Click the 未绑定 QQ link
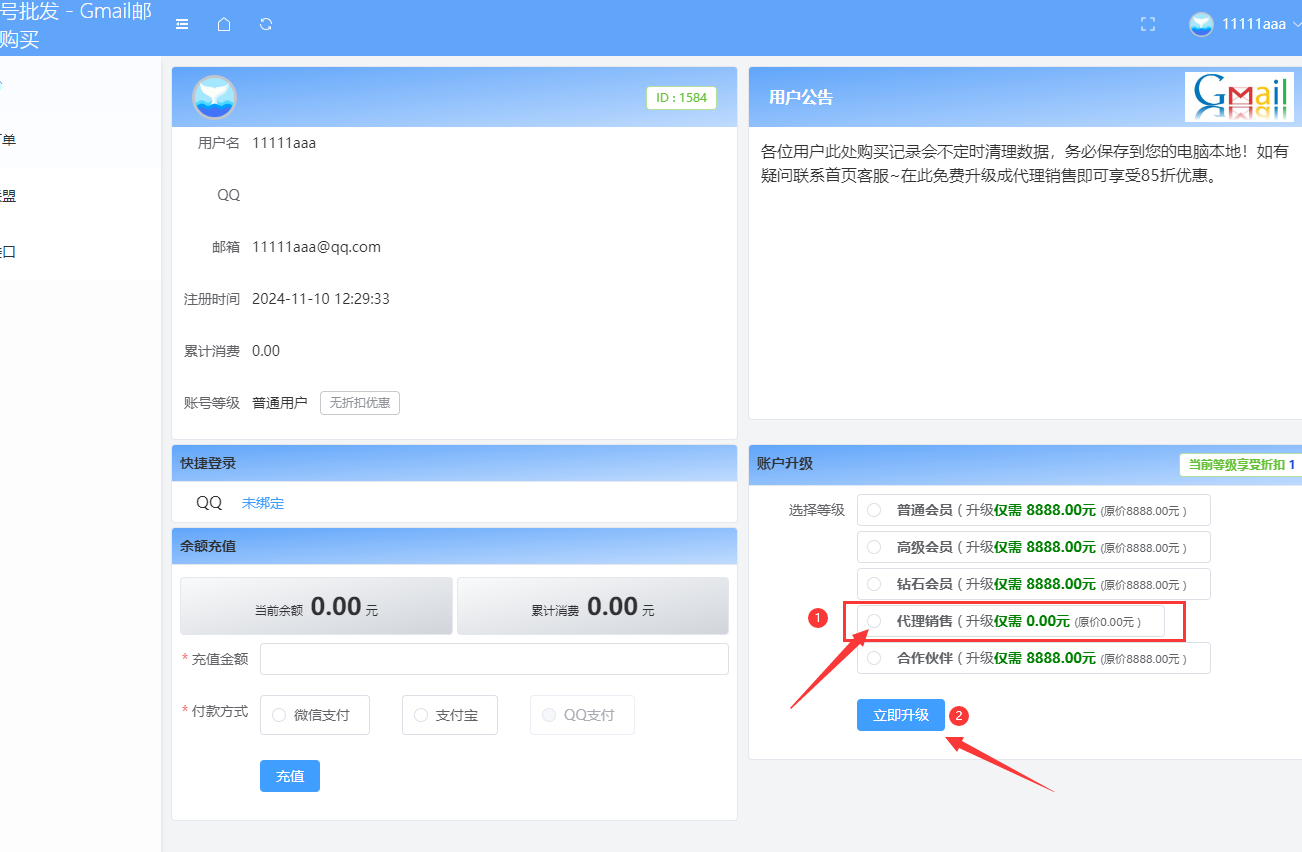Image resolution: width=1302 pixels, height=852 pixels. 263,503
